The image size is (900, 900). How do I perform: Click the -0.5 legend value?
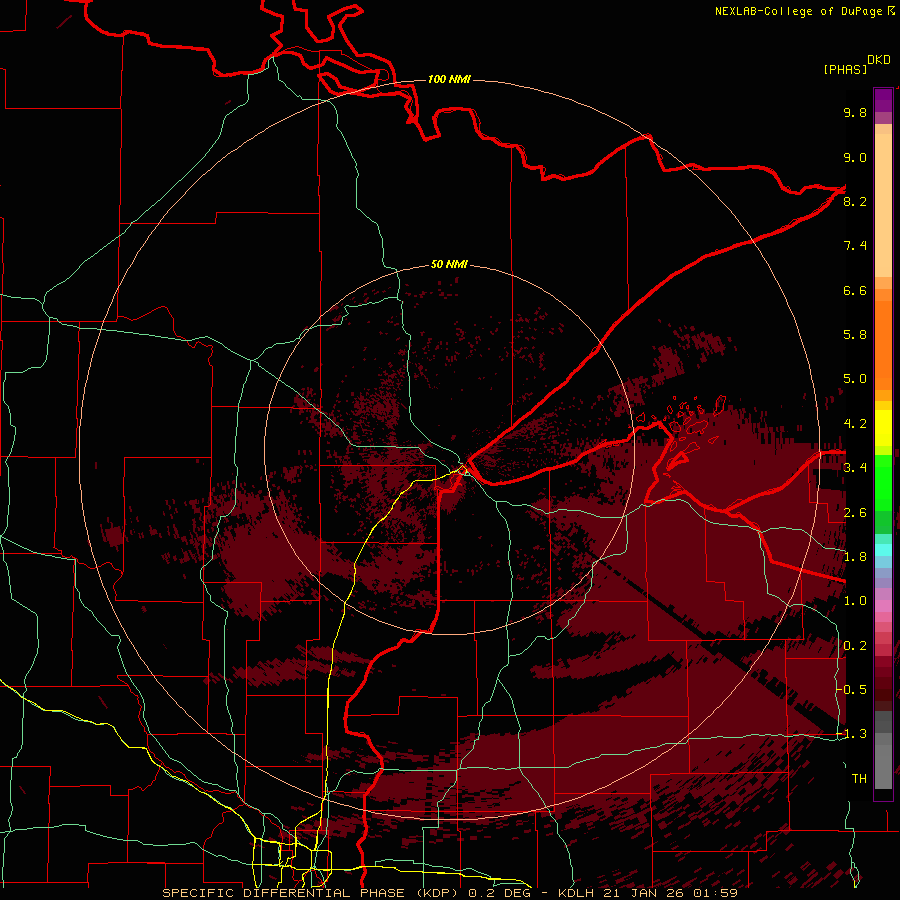click(851, 690)
